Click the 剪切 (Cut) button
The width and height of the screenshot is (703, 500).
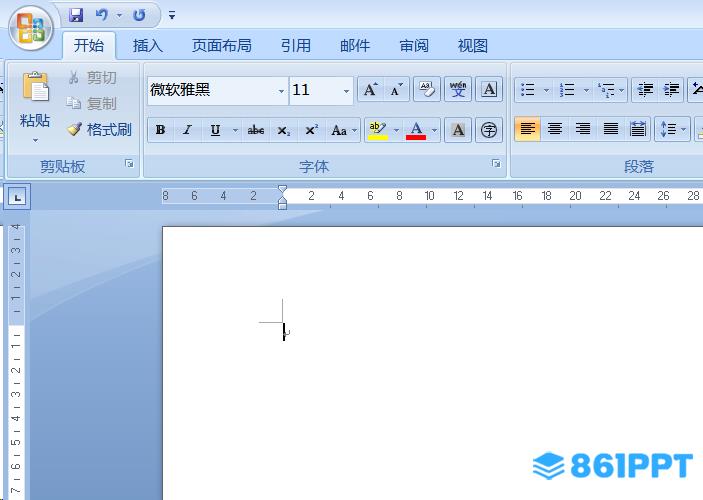pos(92,77)
